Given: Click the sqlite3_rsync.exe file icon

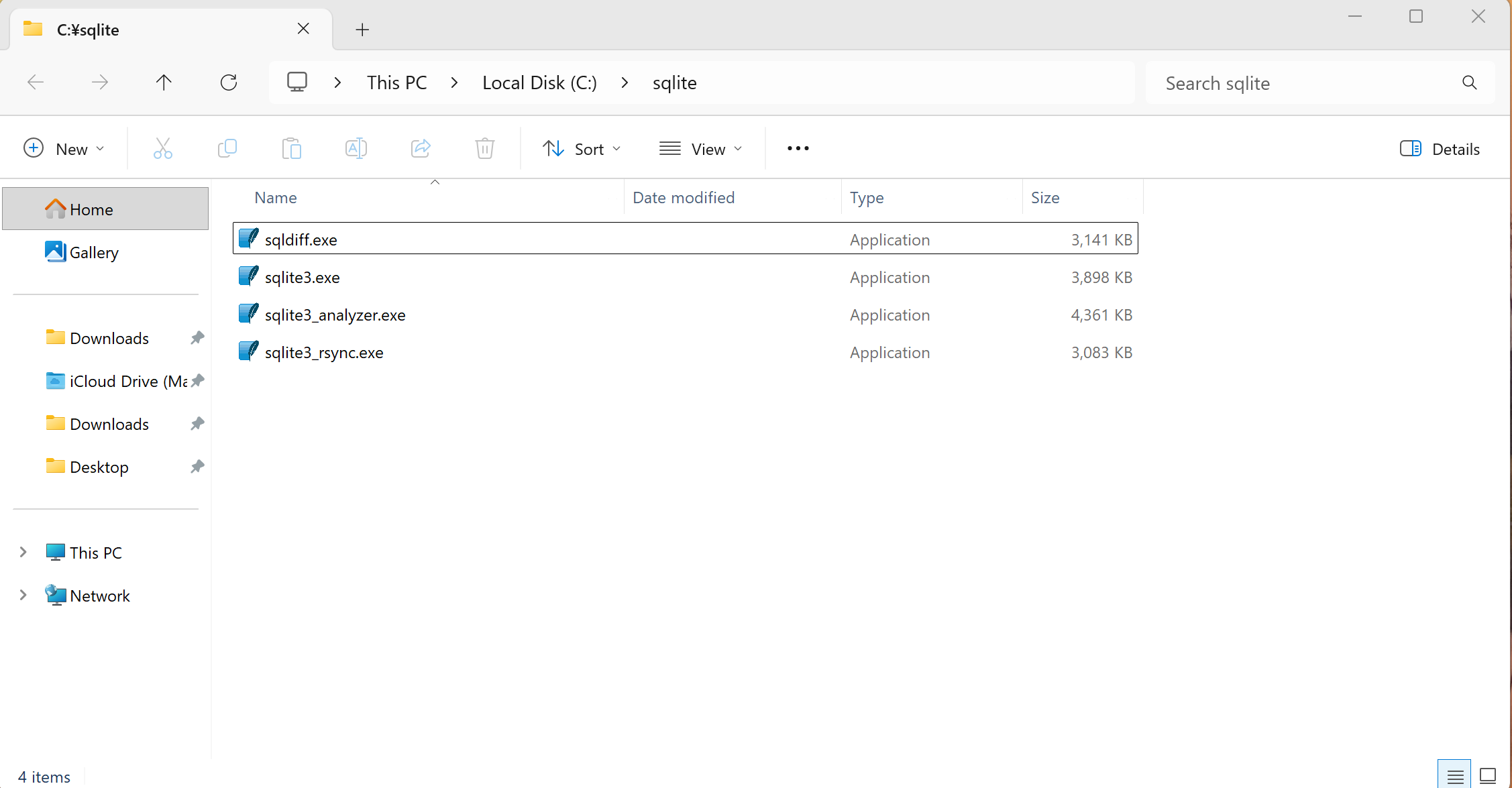Looking at the screenshot, I should click(x=249, y=351).
